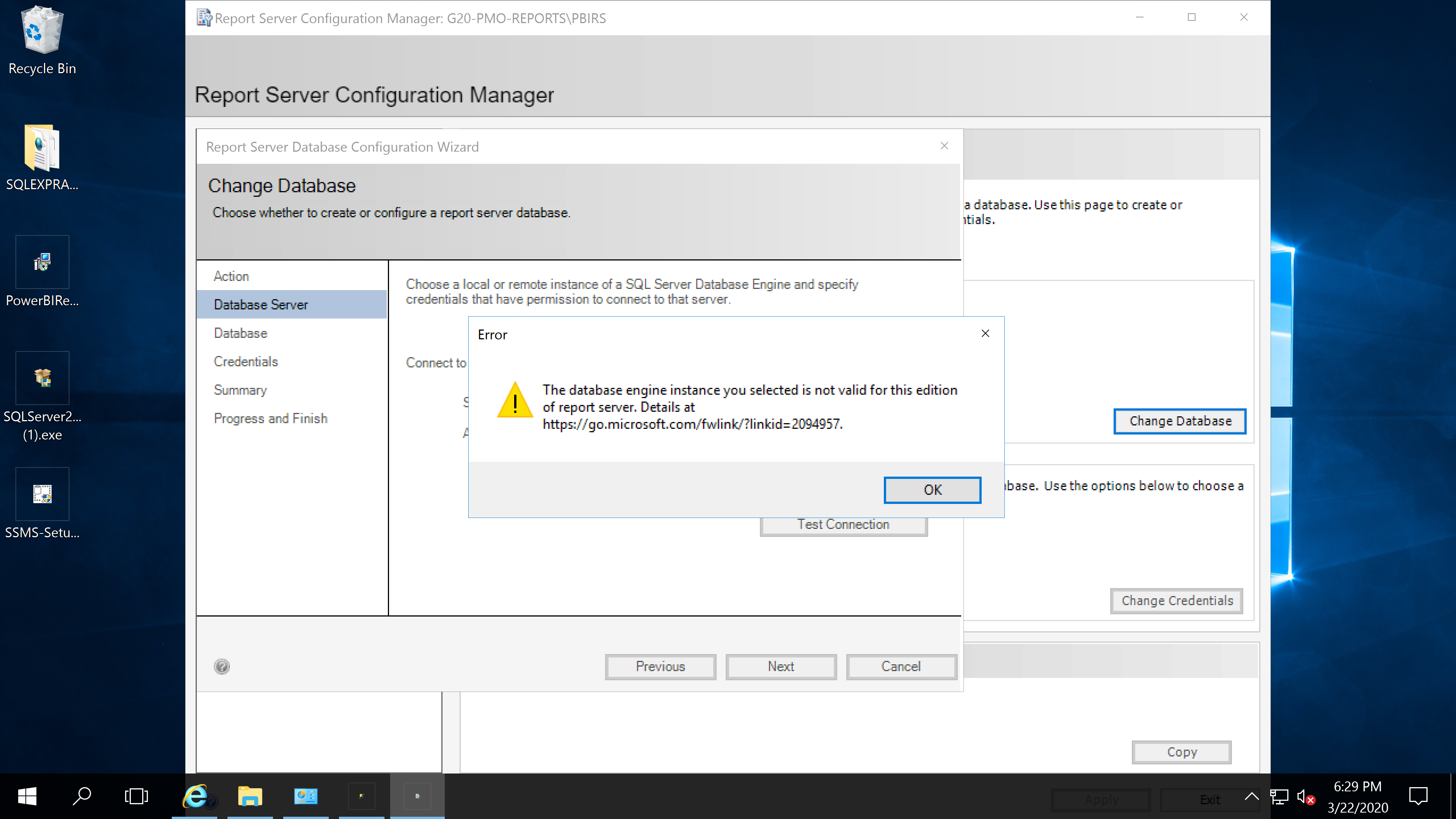The image size is (1456, 819).
Task: Select the Database Server step
Action: coord(292,304)
